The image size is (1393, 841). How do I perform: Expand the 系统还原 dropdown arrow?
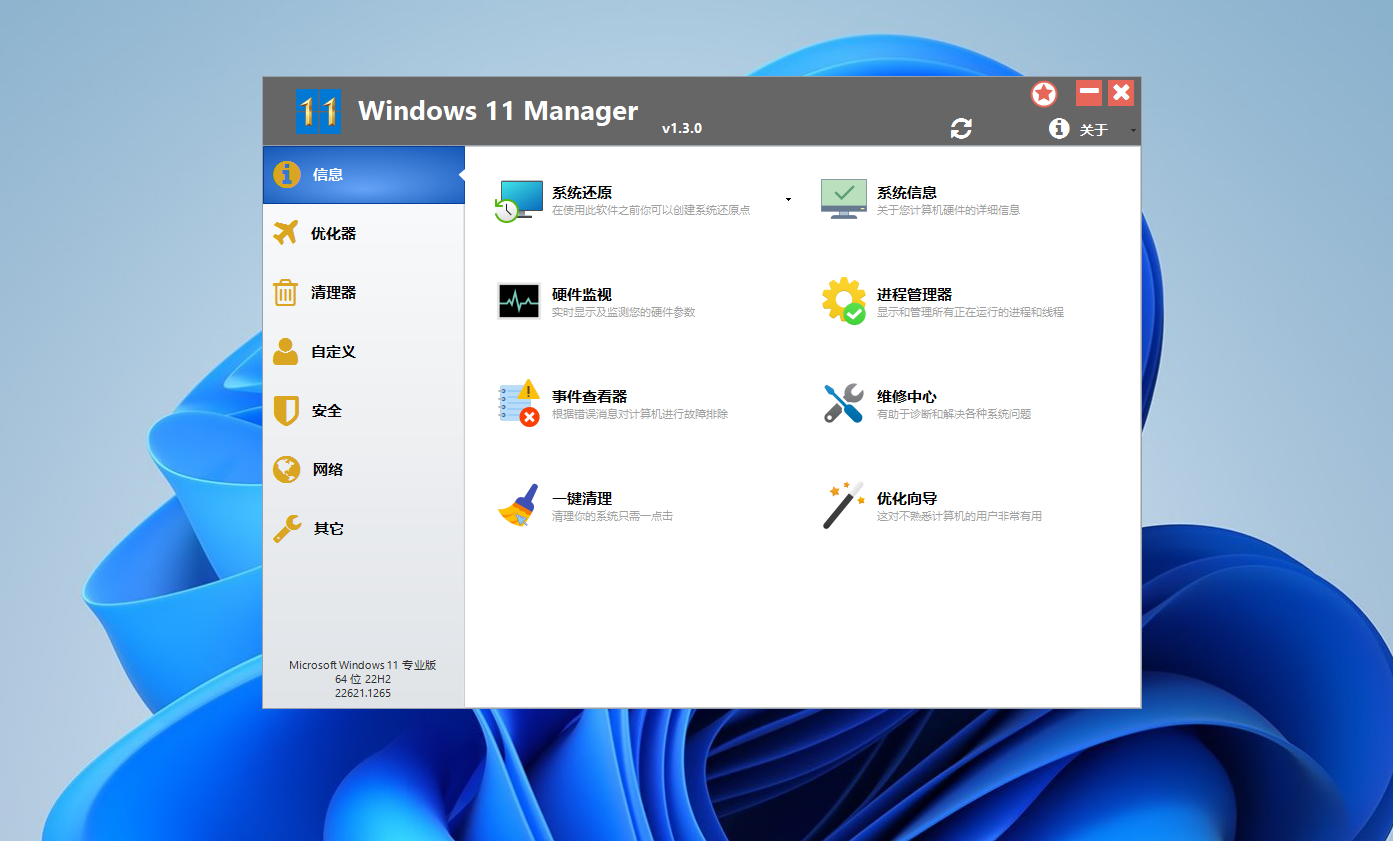[788, 200]
